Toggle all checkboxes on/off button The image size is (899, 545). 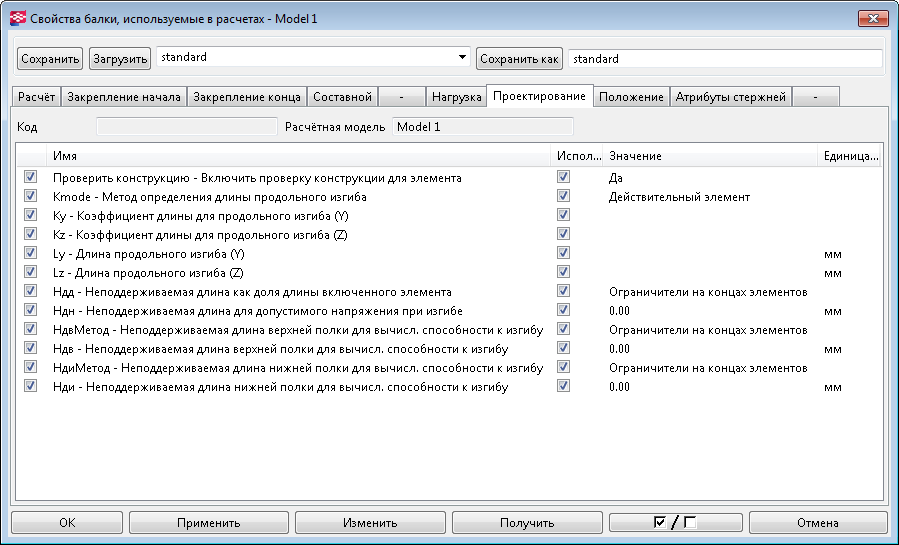tap(675, 522)
